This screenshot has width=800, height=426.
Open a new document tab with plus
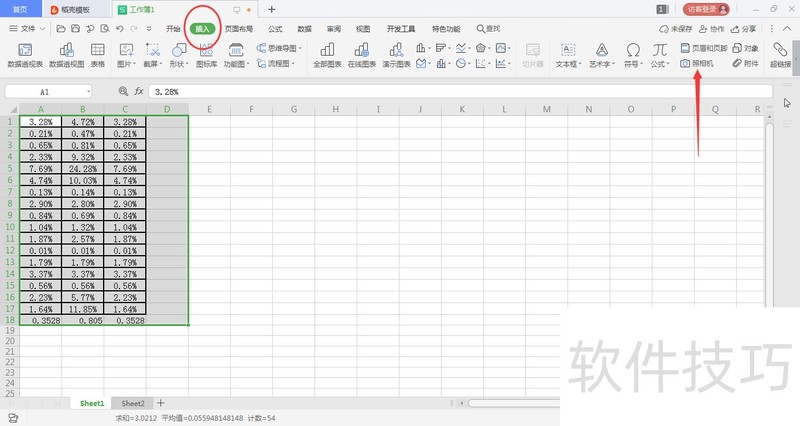point(271,9)
